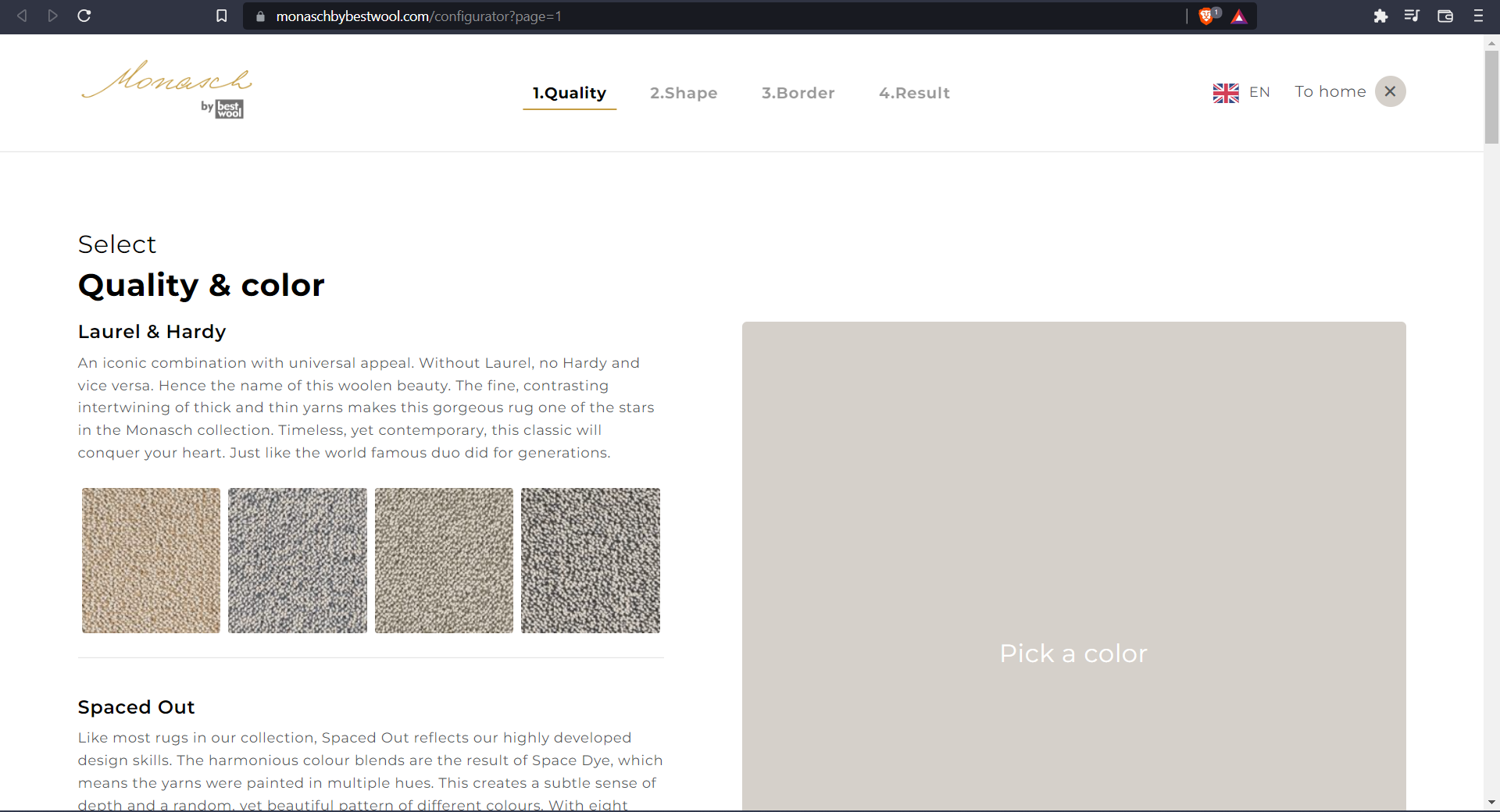Reload the configurator page
1500x812 pixels.
point(84,16)
